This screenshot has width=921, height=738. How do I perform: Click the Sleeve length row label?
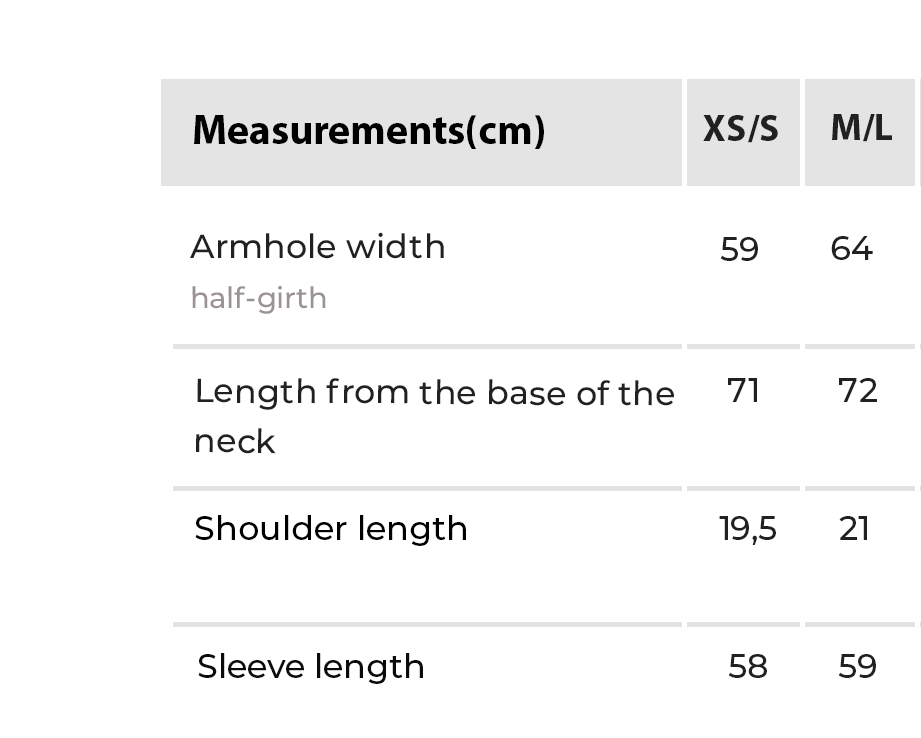click(x=311, y=667)
